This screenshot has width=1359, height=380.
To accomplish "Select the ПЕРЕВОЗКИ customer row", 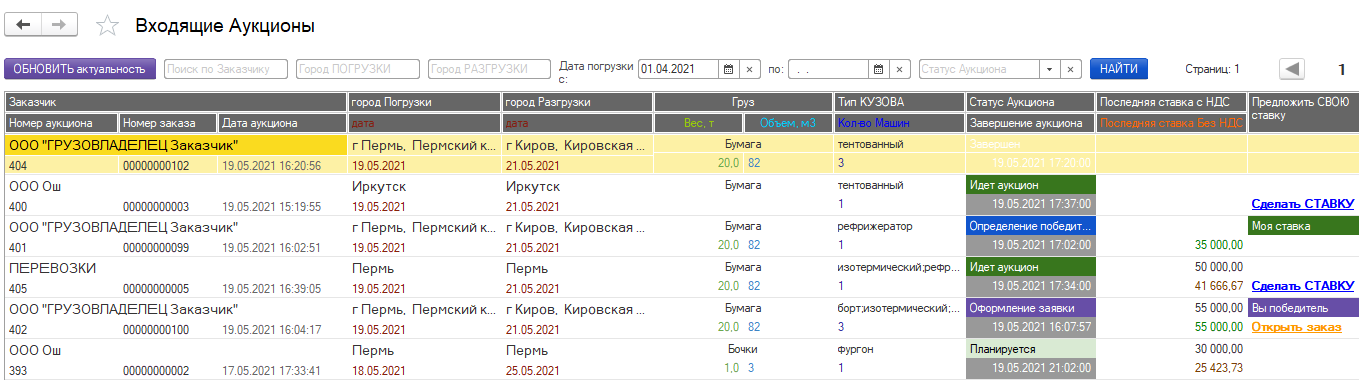I will click(52, 268).
